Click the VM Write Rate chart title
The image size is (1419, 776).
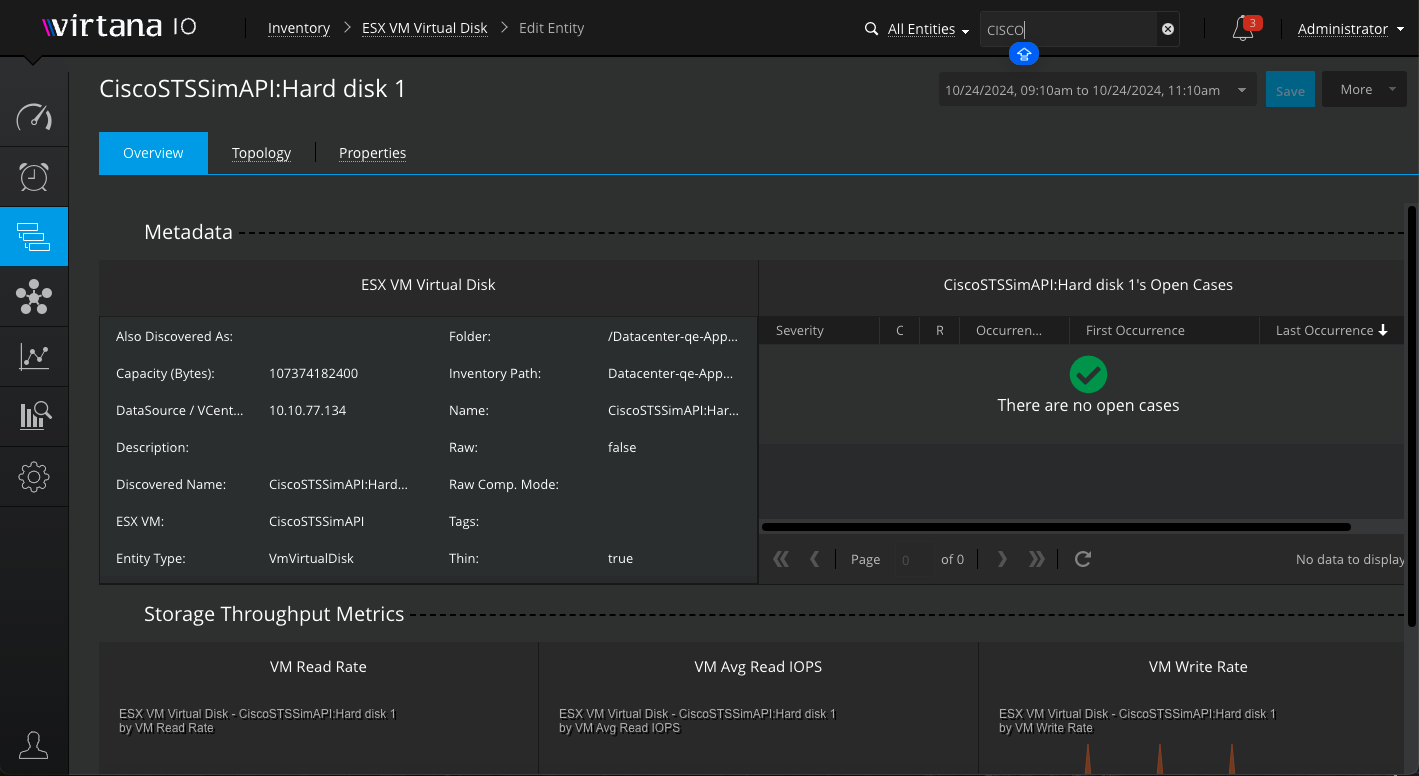(1198, 666)
